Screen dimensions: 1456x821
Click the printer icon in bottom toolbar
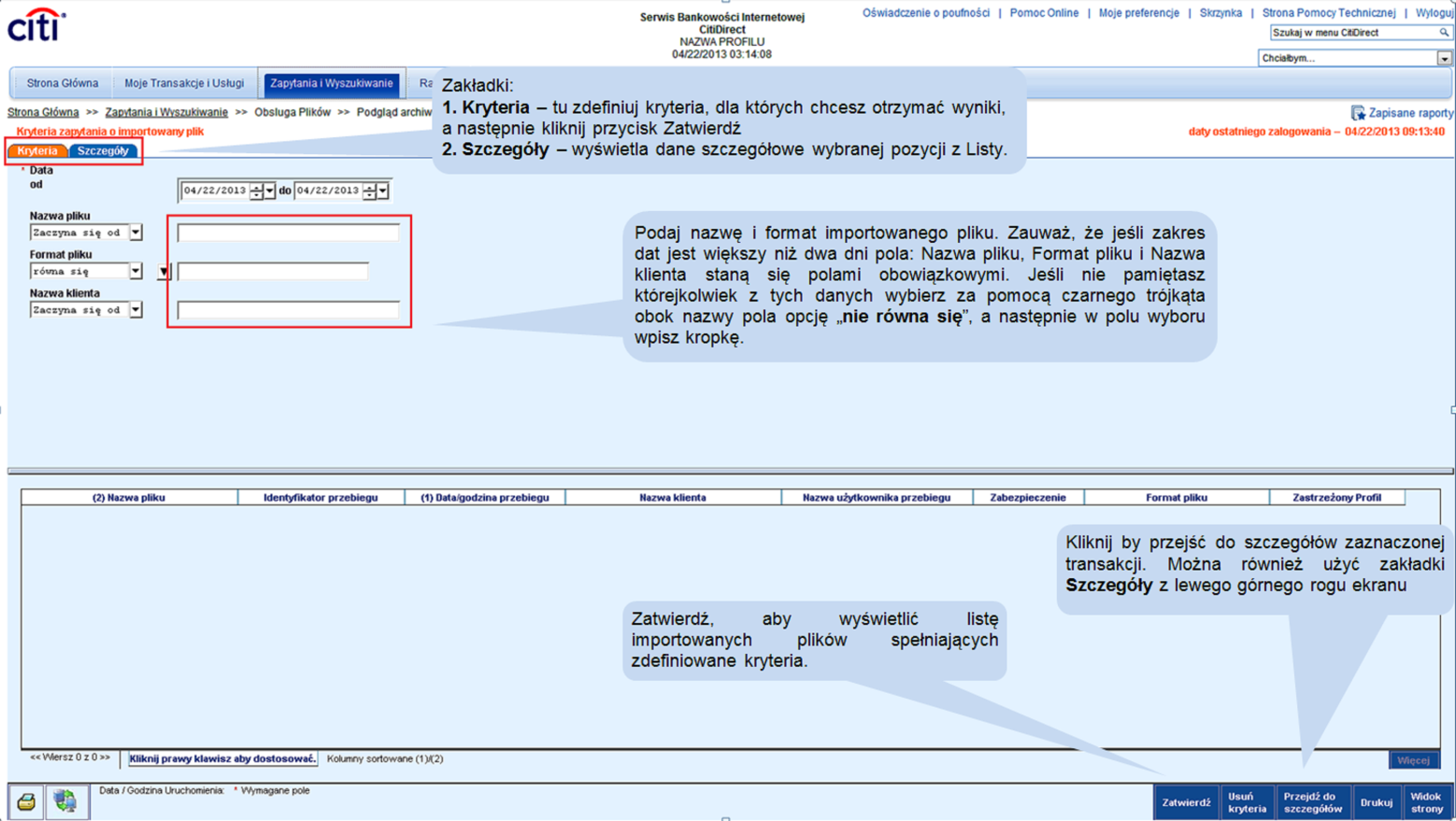(26, 802)
